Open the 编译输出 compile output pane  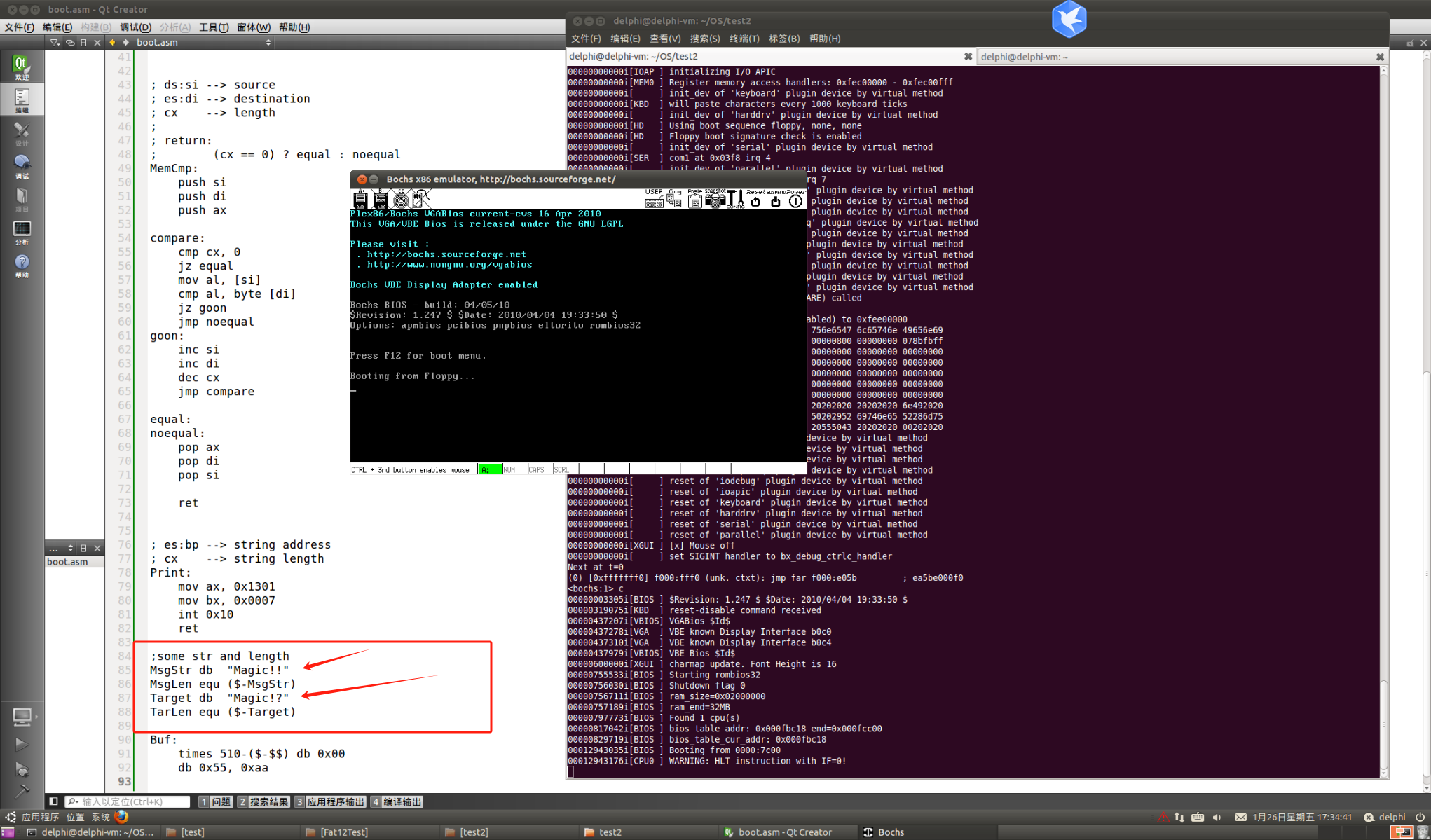[397, 801]
